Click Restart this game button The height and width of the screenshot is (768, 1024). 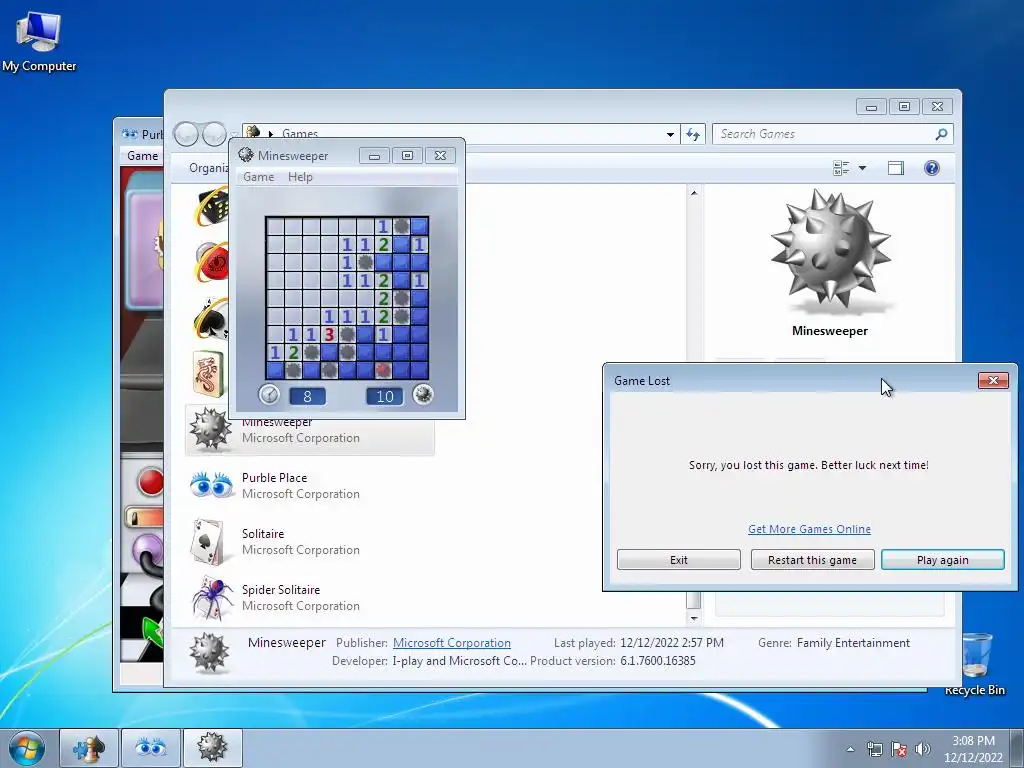click(812, 560)
